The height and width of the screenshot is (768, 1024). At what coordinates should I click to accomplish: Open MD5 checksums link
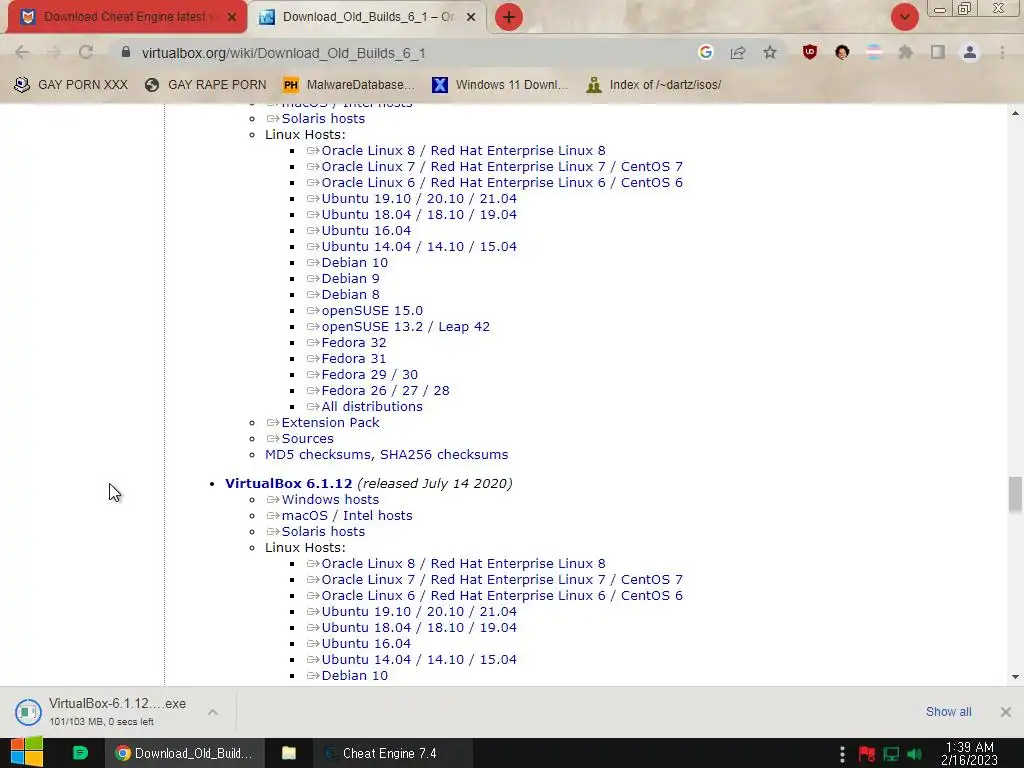(x=319, y=455)
